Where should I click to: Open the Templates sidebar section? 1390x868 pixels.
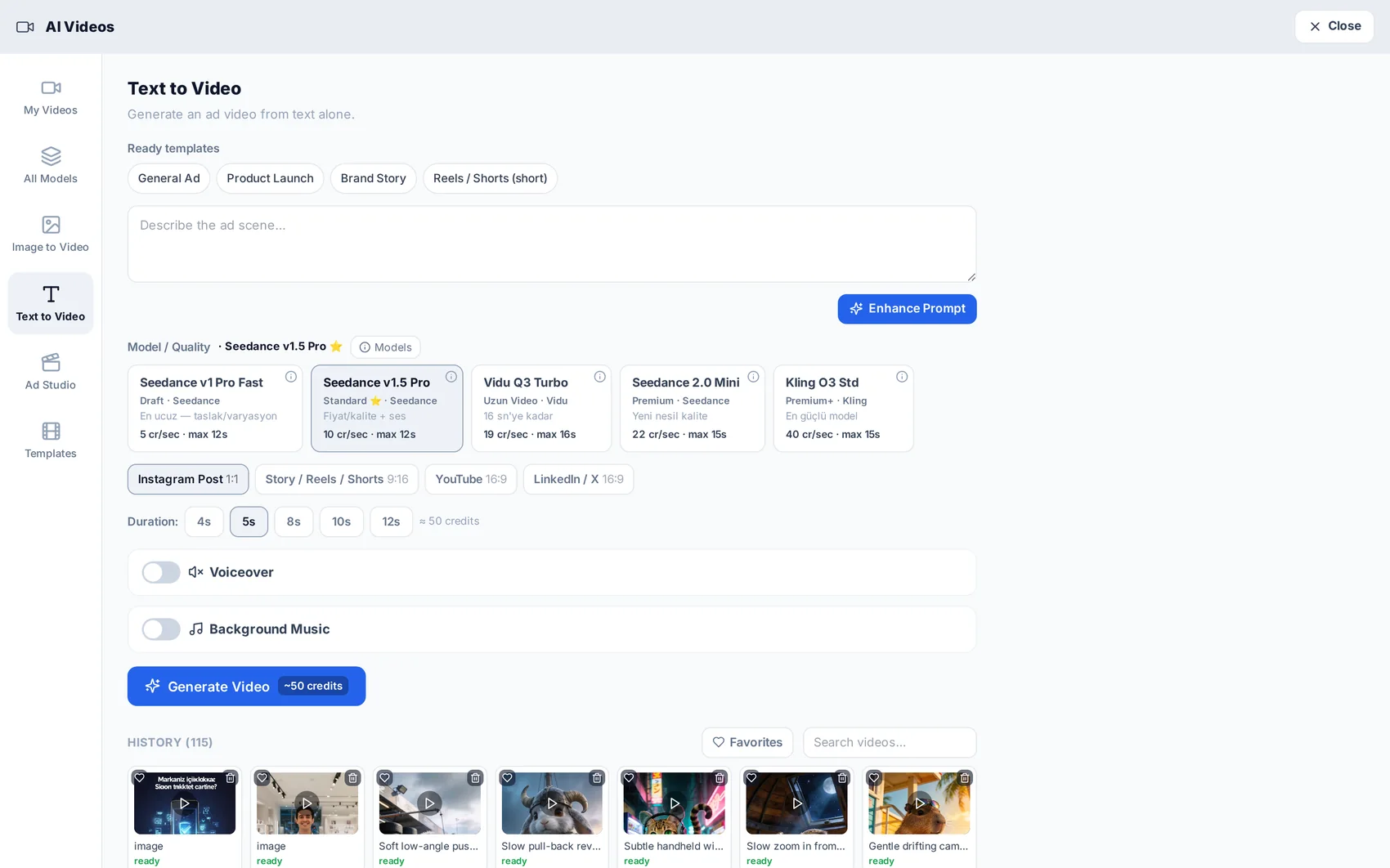(51, 441)
